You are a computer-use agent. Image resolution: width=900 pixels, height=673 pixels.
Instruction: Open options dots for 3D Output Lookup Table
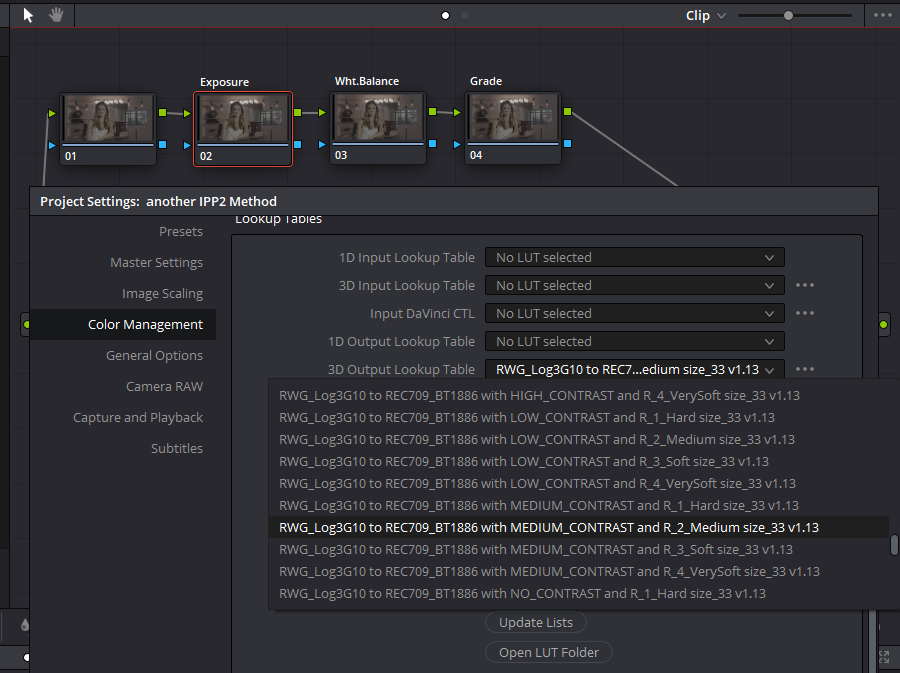(x=805, y=369)
